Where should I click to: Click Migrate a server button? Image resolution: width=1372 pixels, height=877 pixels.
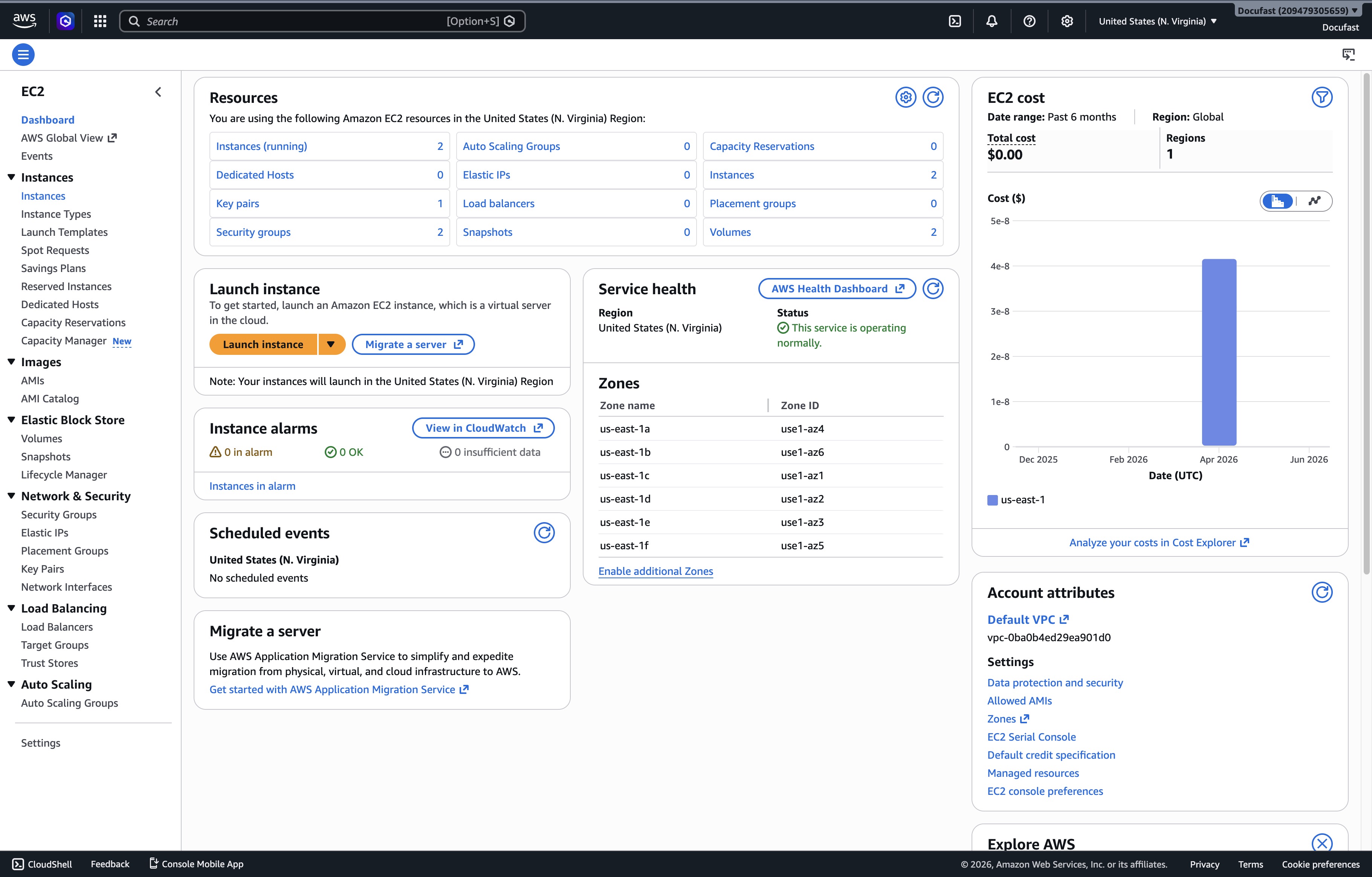[413, 344]
